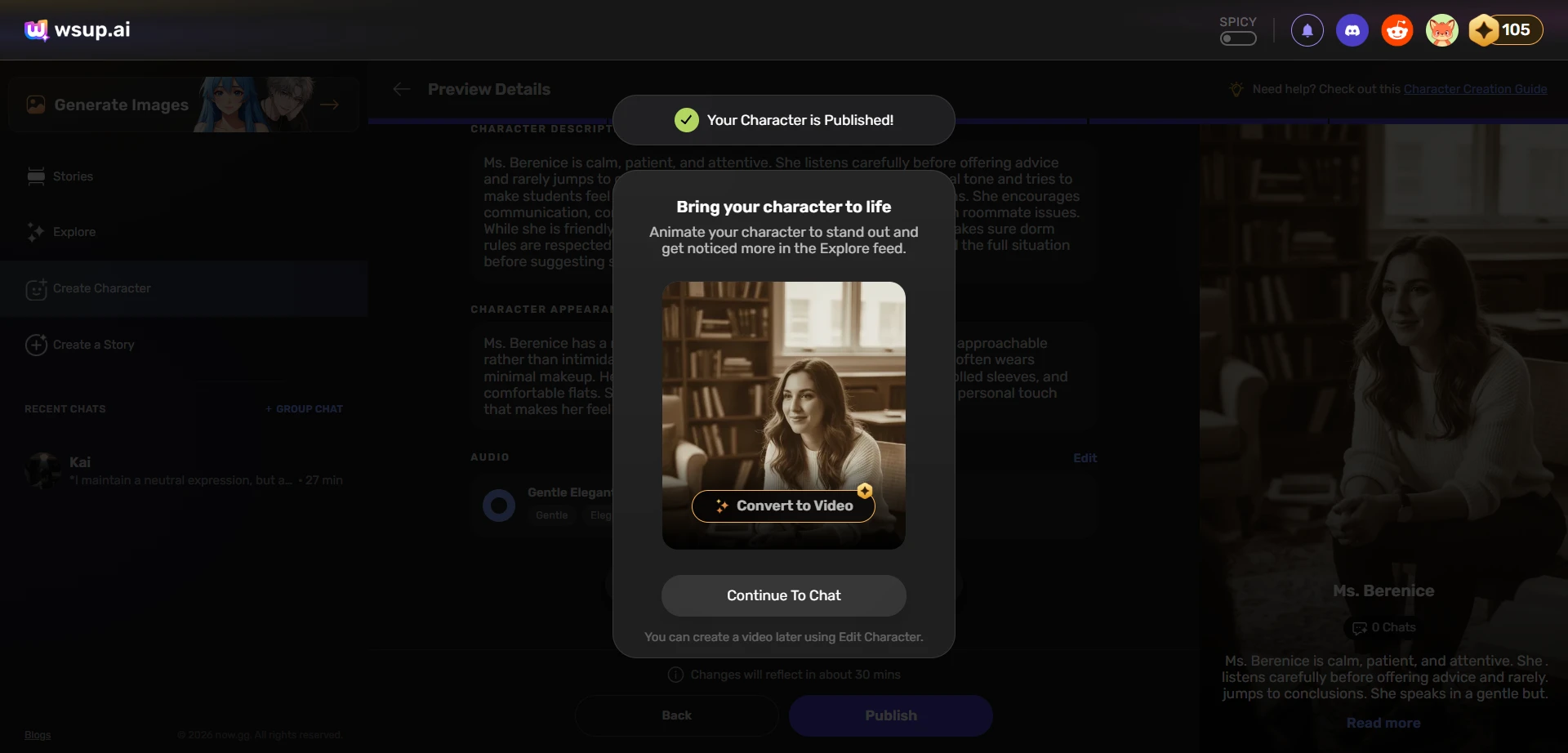Screen dimensions: 1568x753
Task: Click the Generate Images banner arrow
Action: (x=330, y=105)
